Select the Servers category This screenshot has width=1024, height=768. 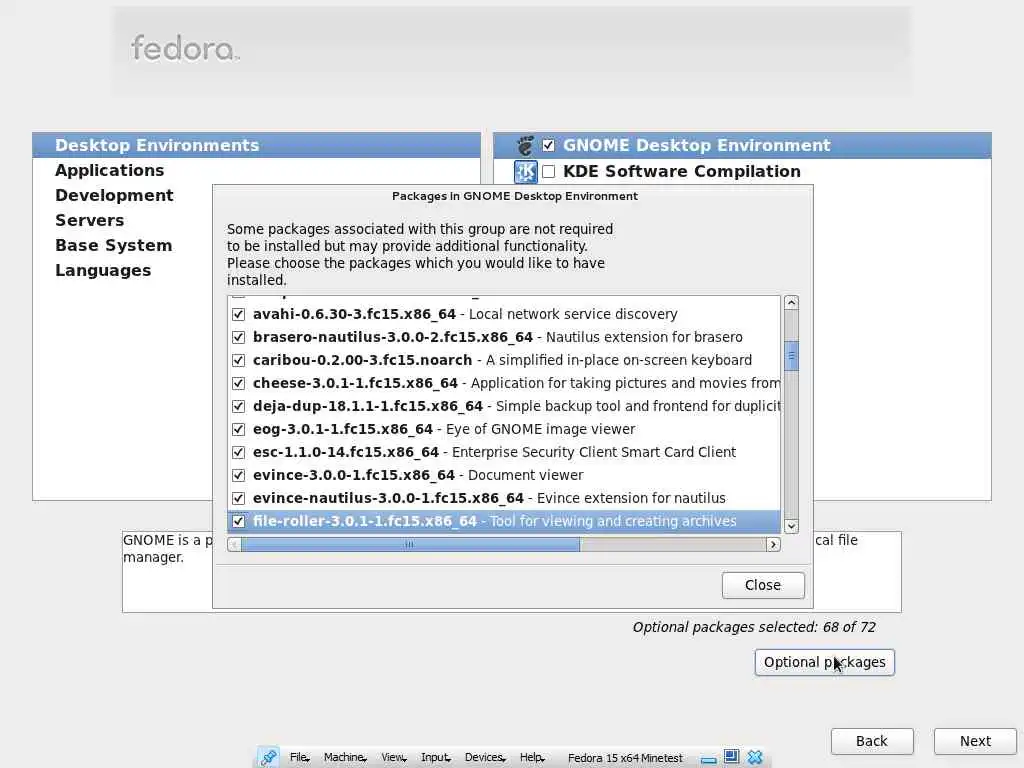pos(89,220)
